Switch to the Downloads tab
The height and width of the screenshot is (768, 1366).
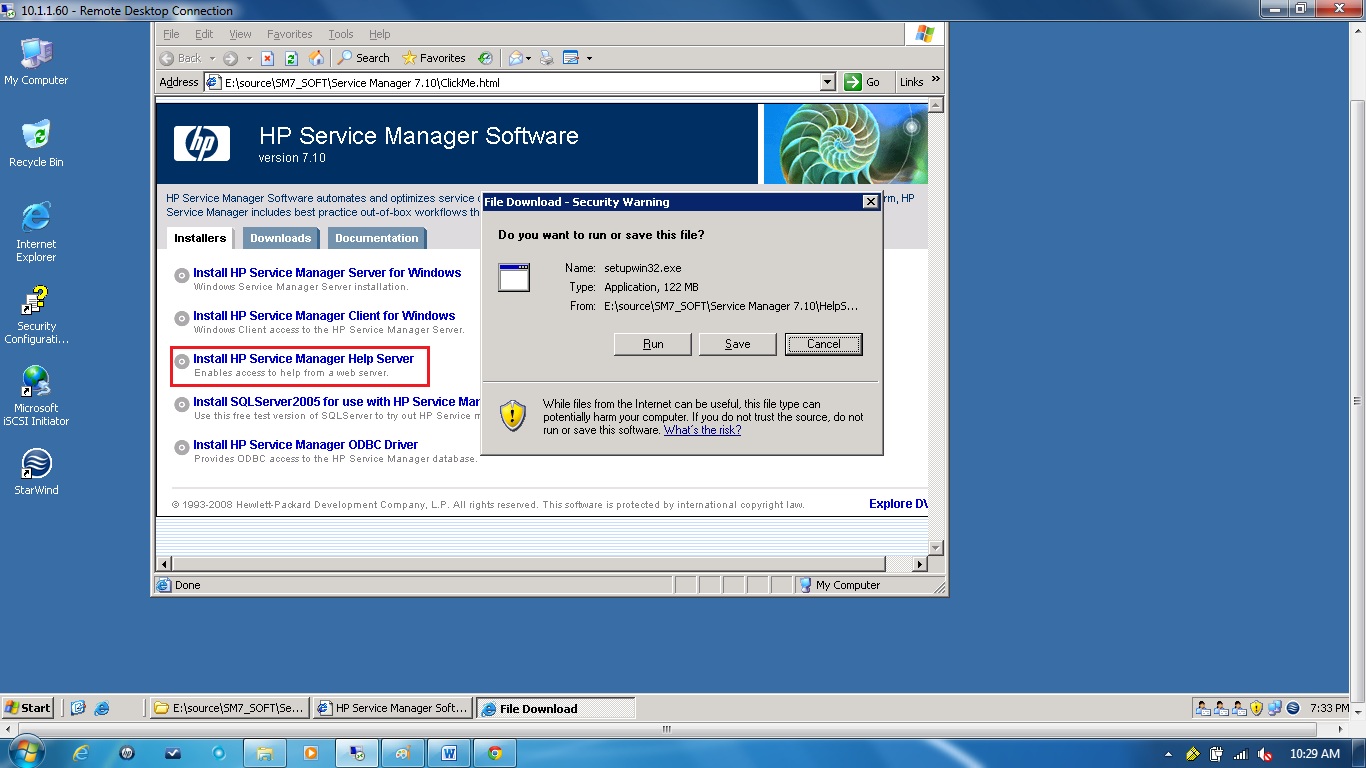point(280,238)
